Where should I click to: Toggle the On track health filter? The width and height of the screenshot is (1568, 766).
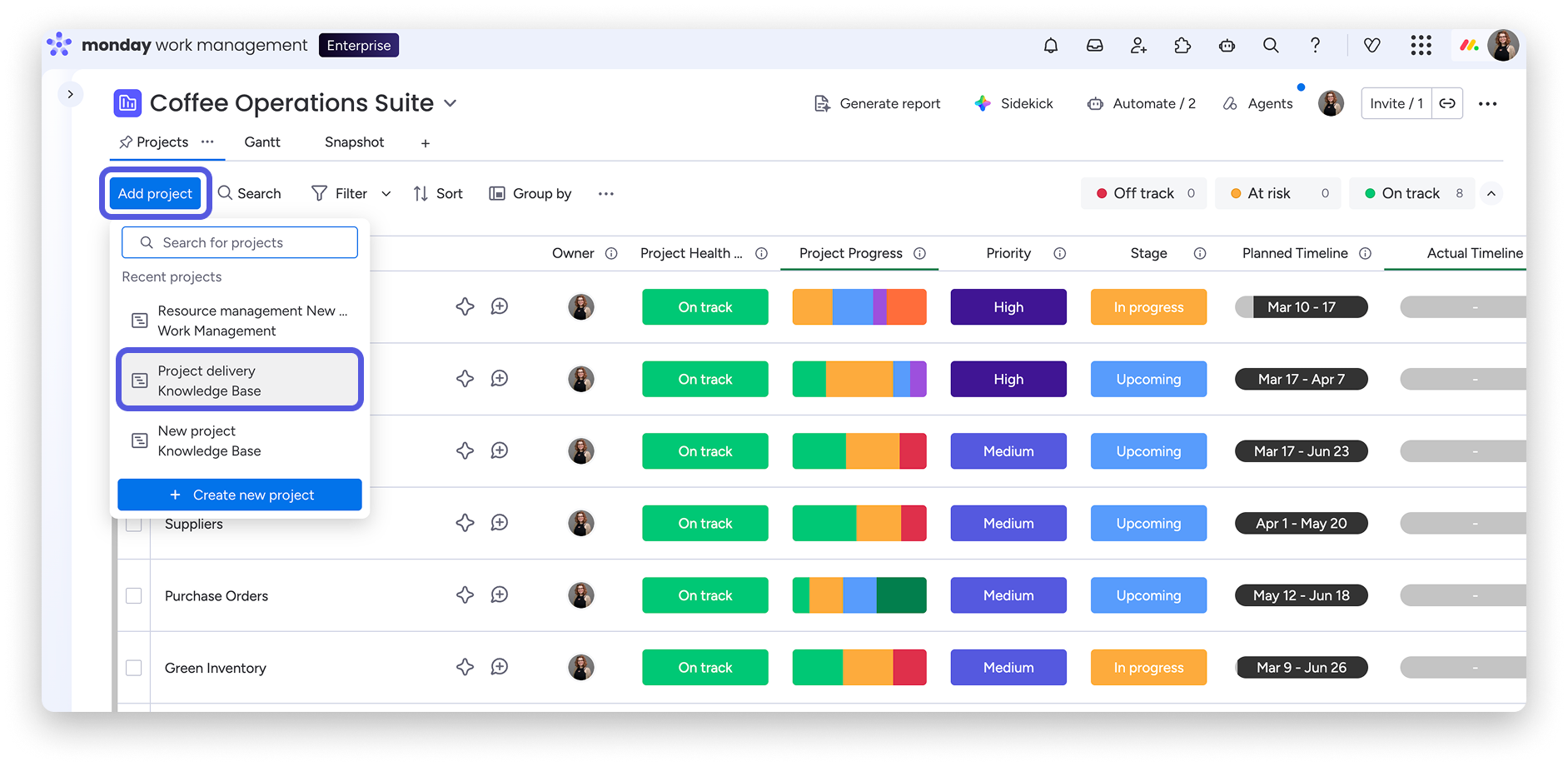pyautogui.click(x=1412, y=193)
